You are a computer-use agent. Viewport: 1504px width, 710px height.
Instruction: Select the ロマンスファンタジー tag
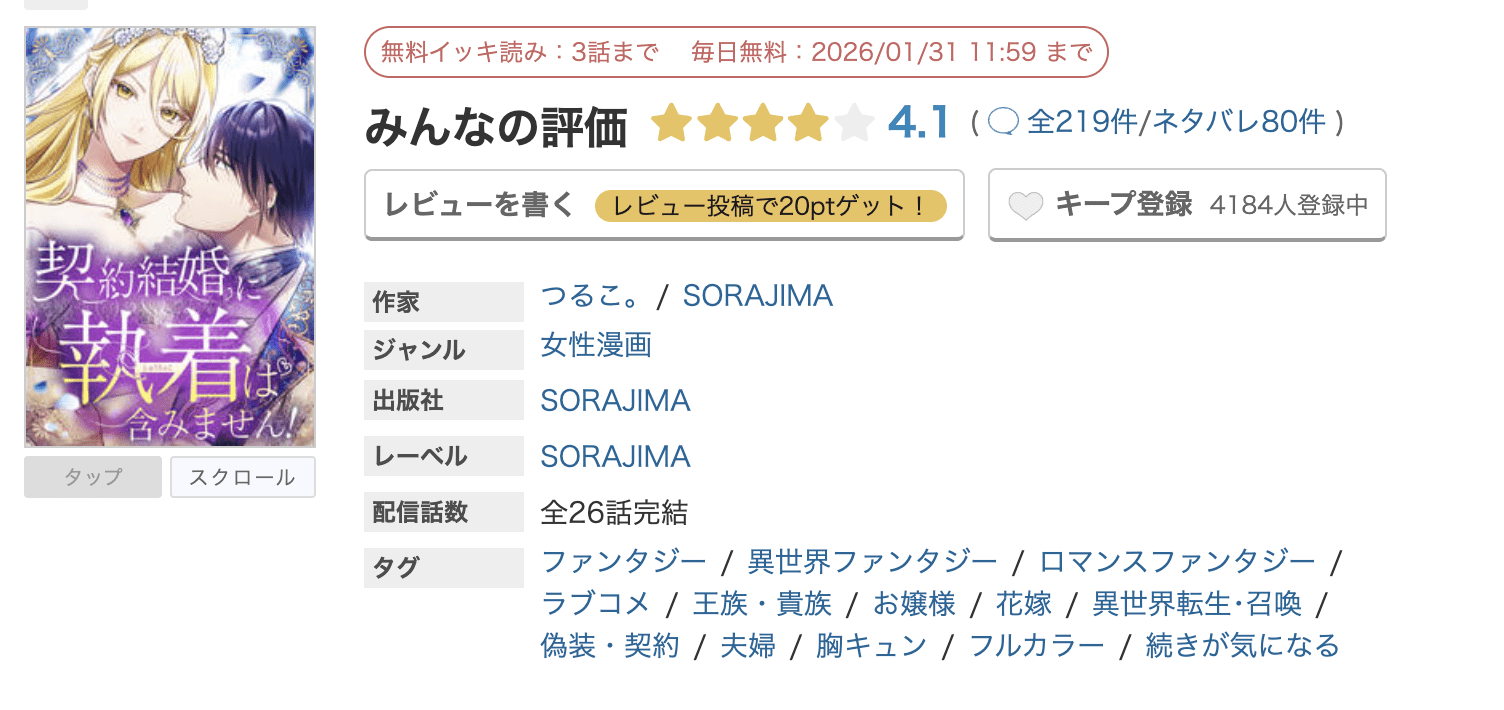[x=1177, y=562]
